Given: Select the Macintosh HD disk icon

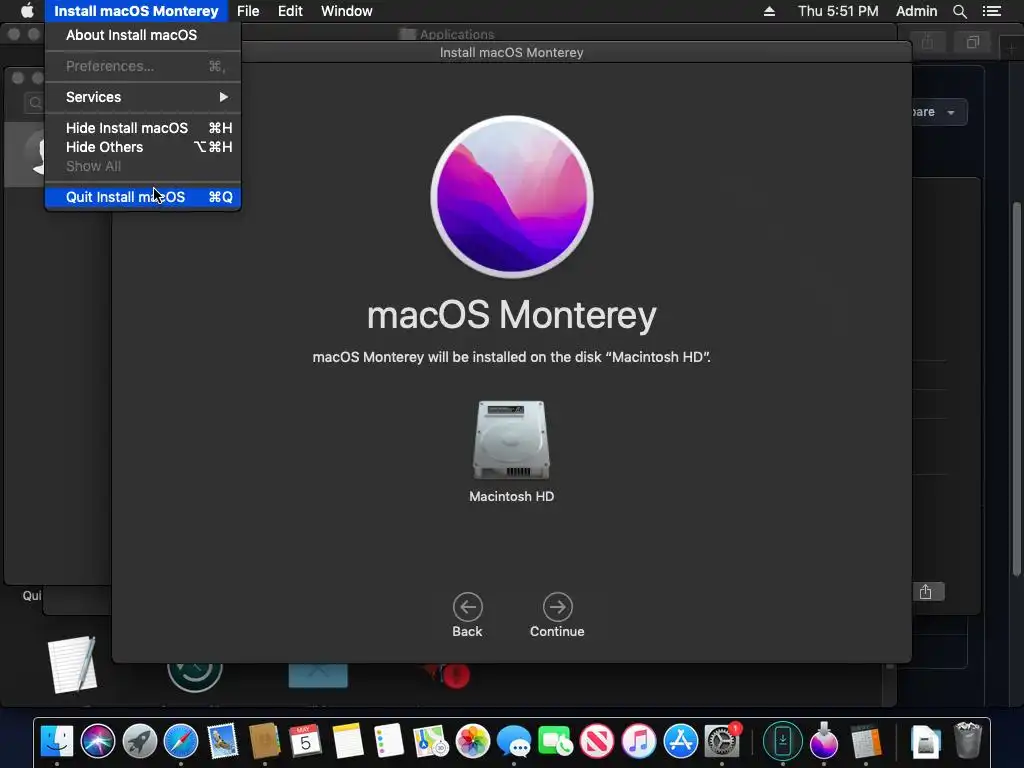Looking at the screenshot, I should [511, 440].
